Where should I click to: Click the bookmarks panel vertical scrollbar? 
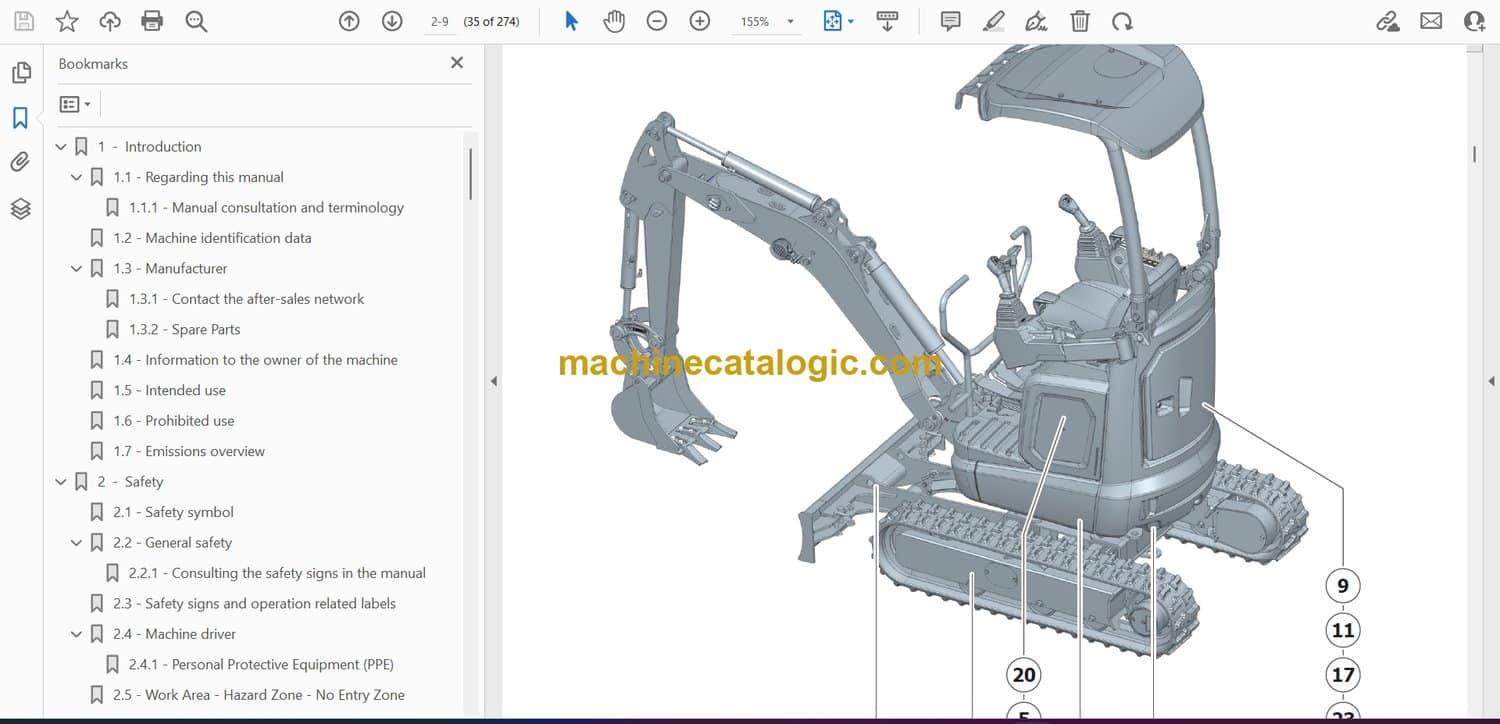coord(470,175)
